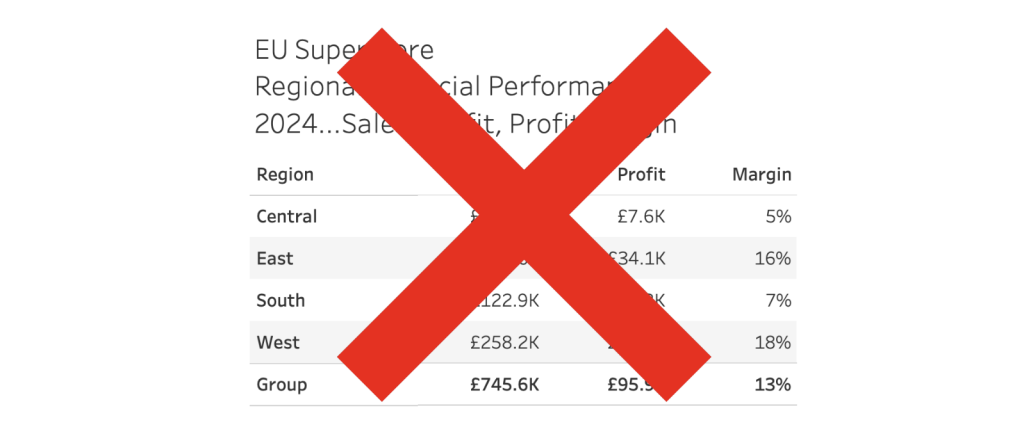The height and width of the screenshot is (443, 1024).
Task: Click the Region column header
Action: coord(285,175)
